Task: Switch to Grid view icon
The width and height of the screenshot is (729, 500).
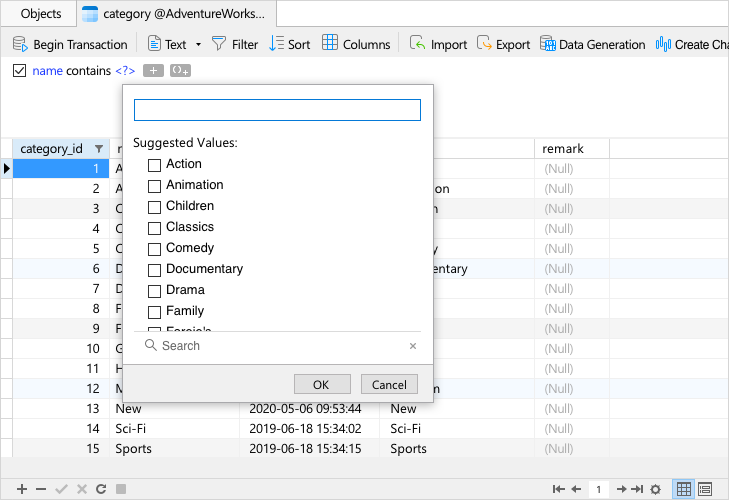Action: click(x=683, y=489)
